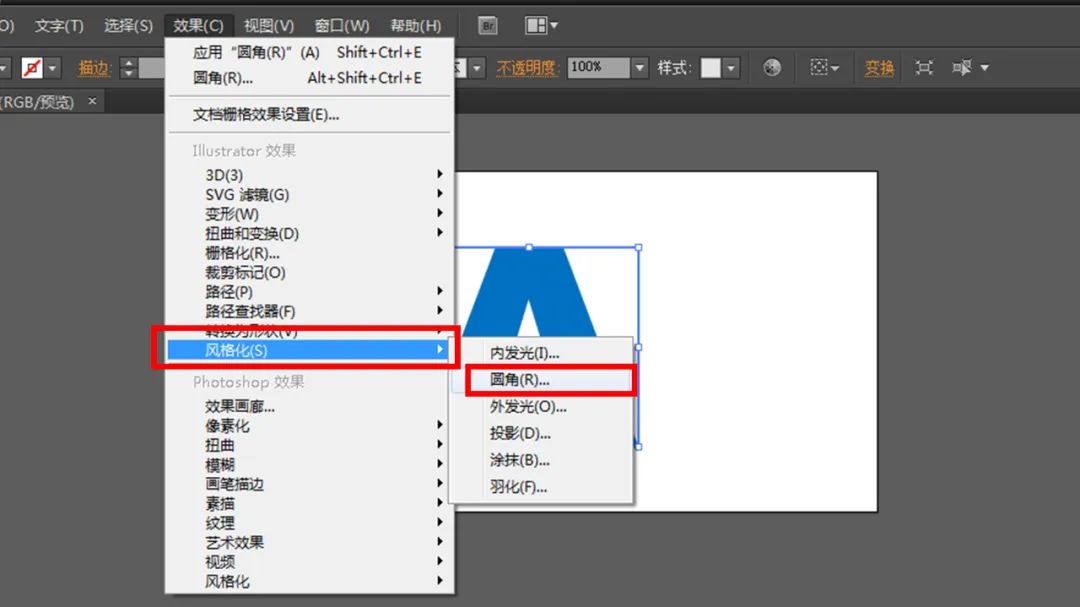Open the 视图(V) menu
Image resolution: width=1080 pixels, height=607 pixels.
pyautogui.click(x=269, y=25)
